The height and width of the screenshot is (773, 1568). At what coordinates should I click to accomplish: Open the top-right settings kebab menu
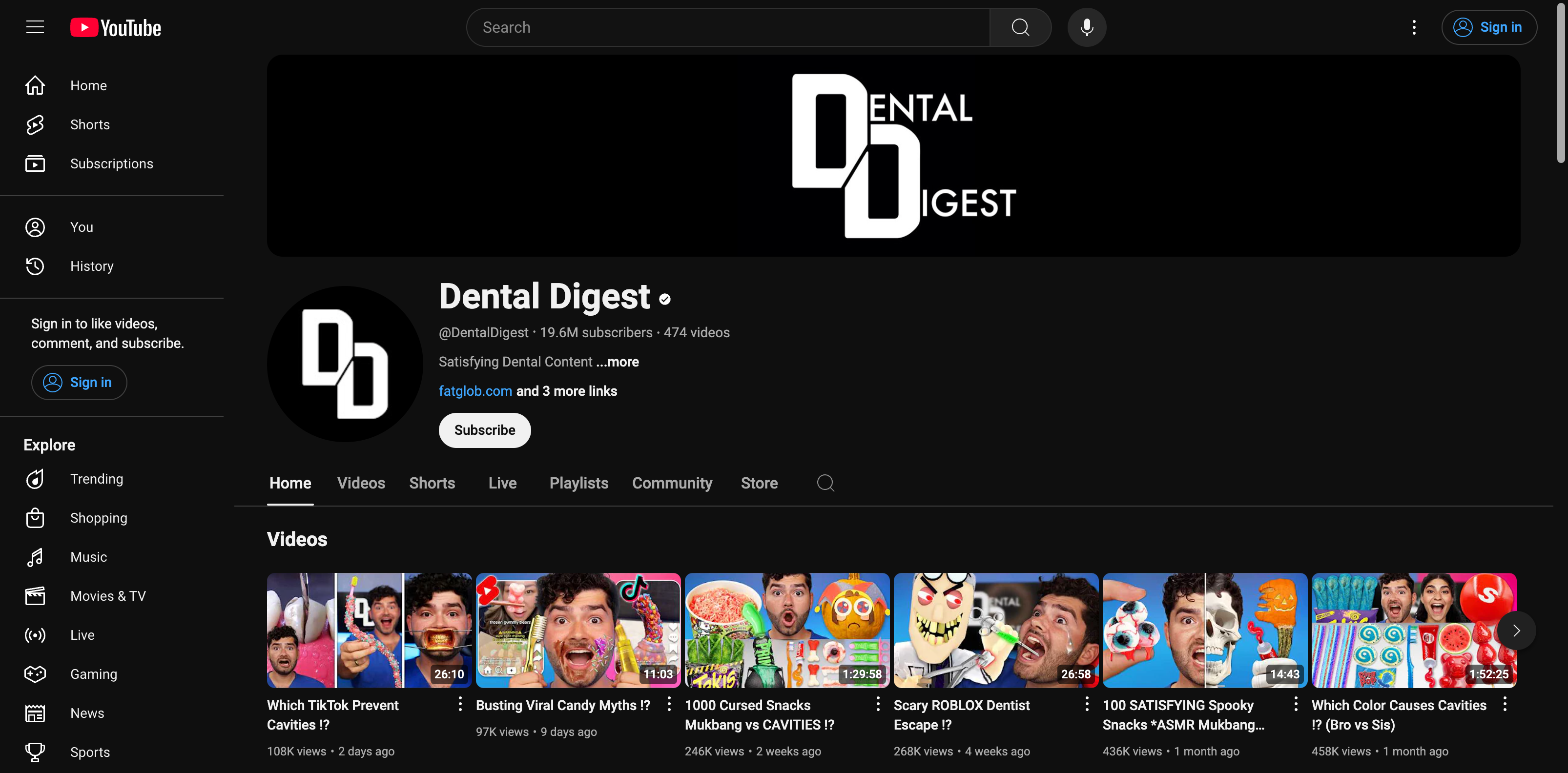pos(1413,27)
